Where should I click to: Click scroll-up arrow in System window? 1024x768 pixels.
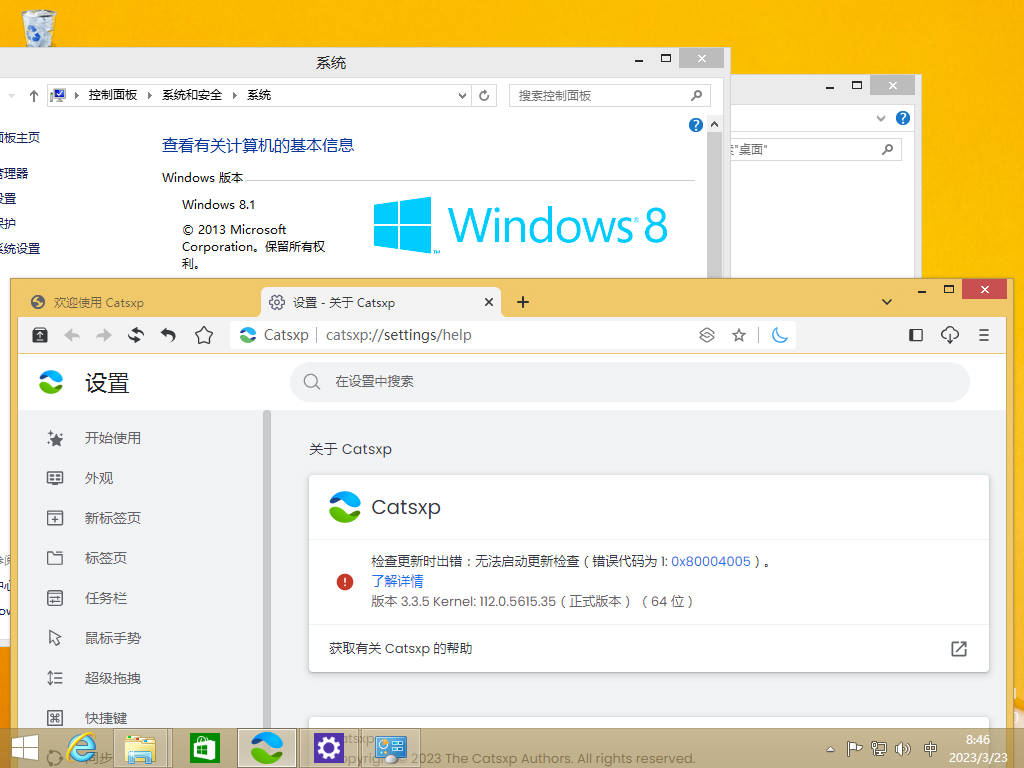[x=714, y=124]
